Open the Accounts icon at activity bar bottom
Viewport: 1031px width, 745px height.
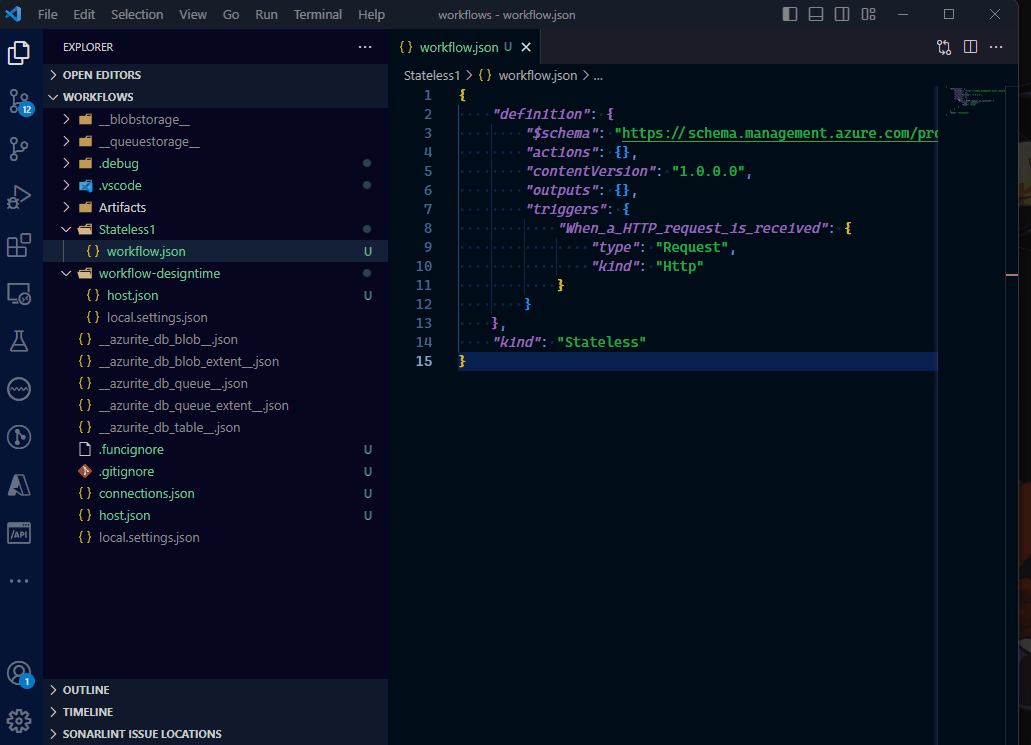tap(20, 673)
